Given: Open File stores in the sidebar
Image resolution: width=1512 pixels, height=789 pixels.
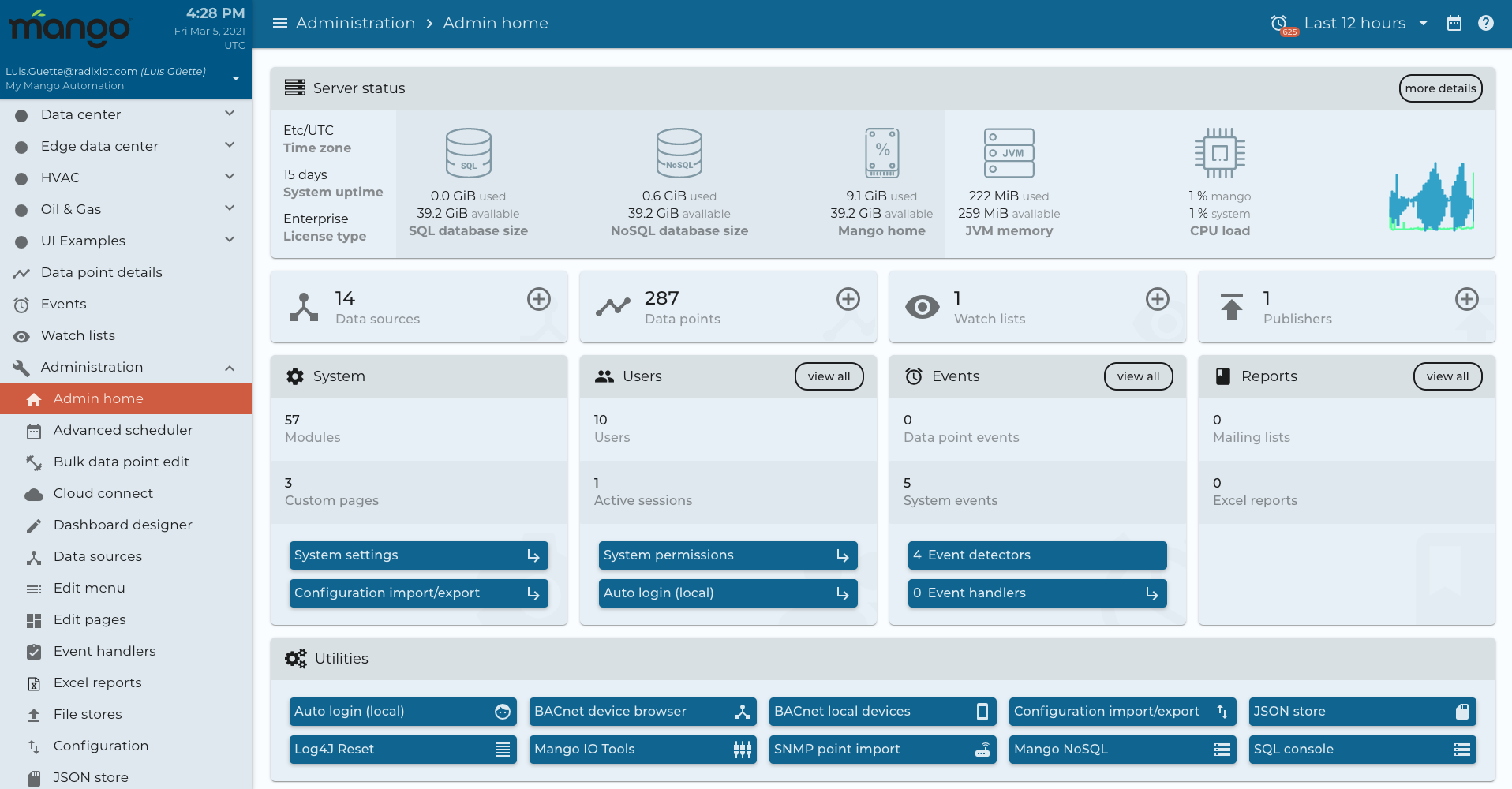Looking at the screenshot, I should [x=126, y=714].
